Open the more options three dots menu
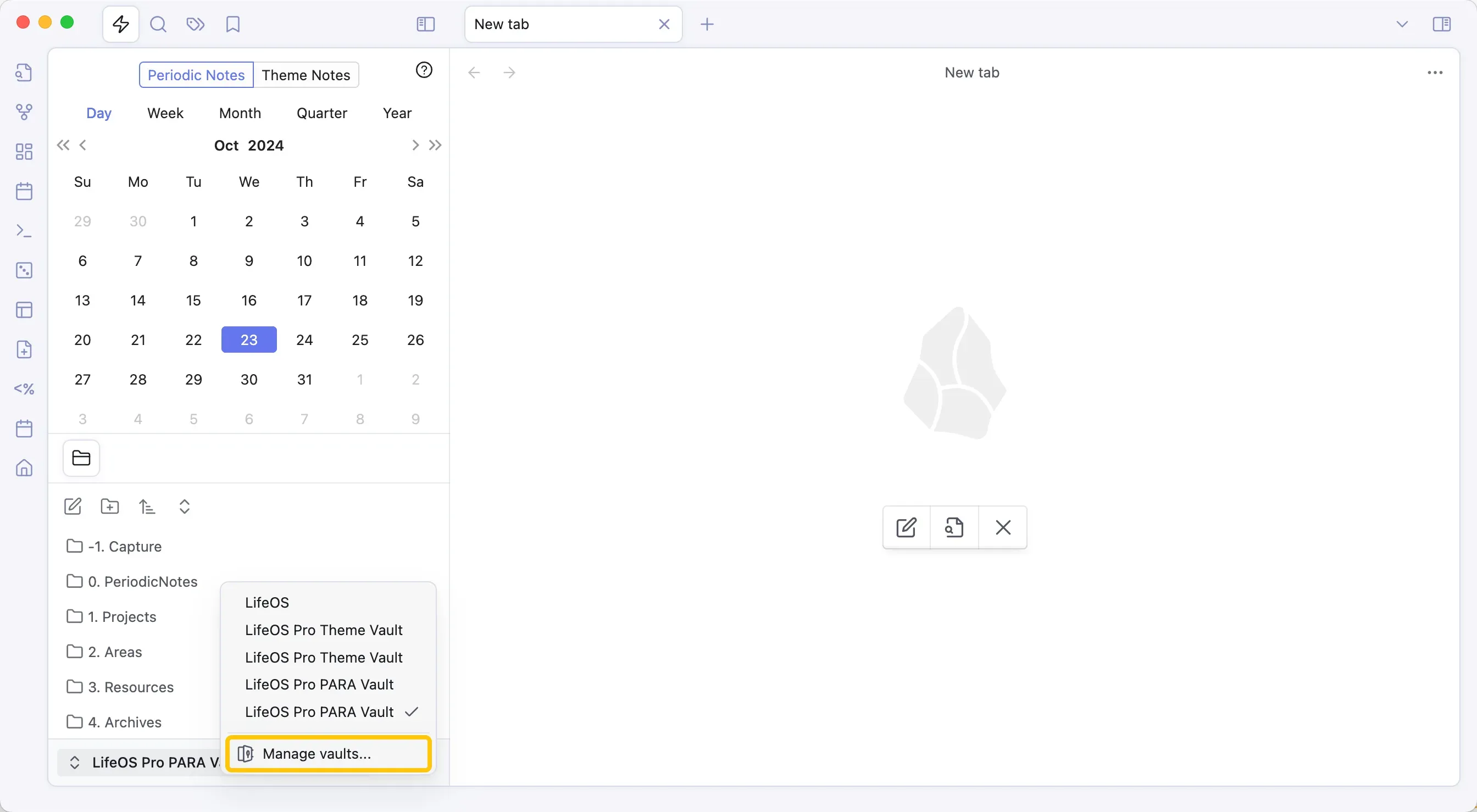 (x=1435, y=73)
